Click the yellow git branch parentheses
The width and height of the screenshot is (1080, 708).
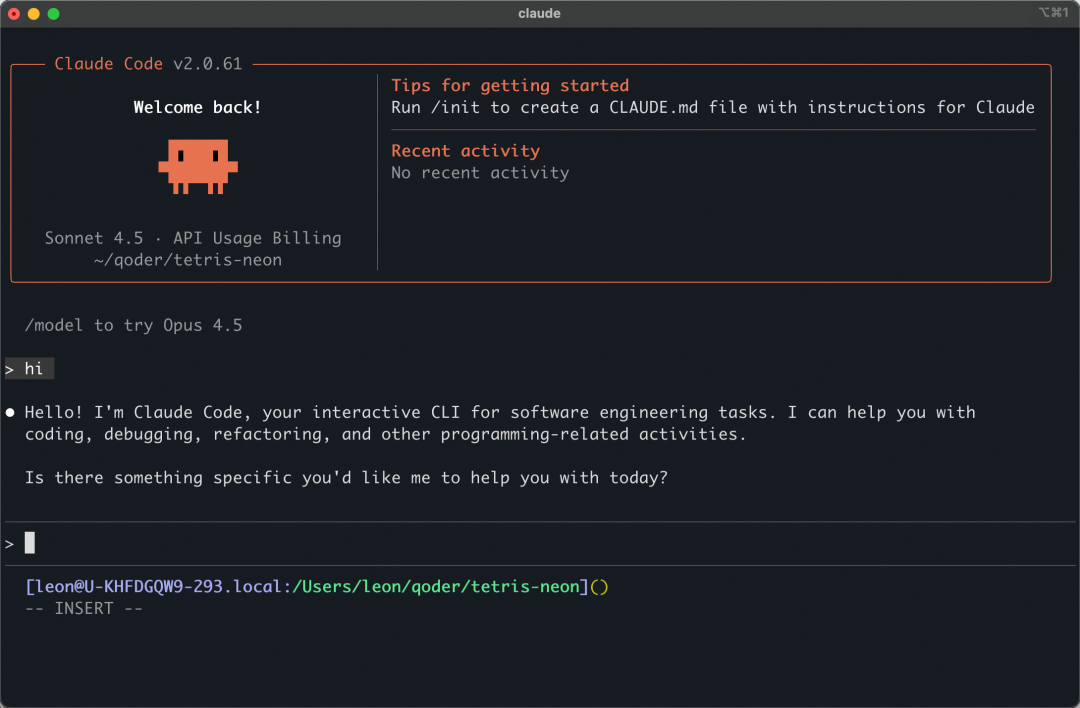click(x=598, y=587)
